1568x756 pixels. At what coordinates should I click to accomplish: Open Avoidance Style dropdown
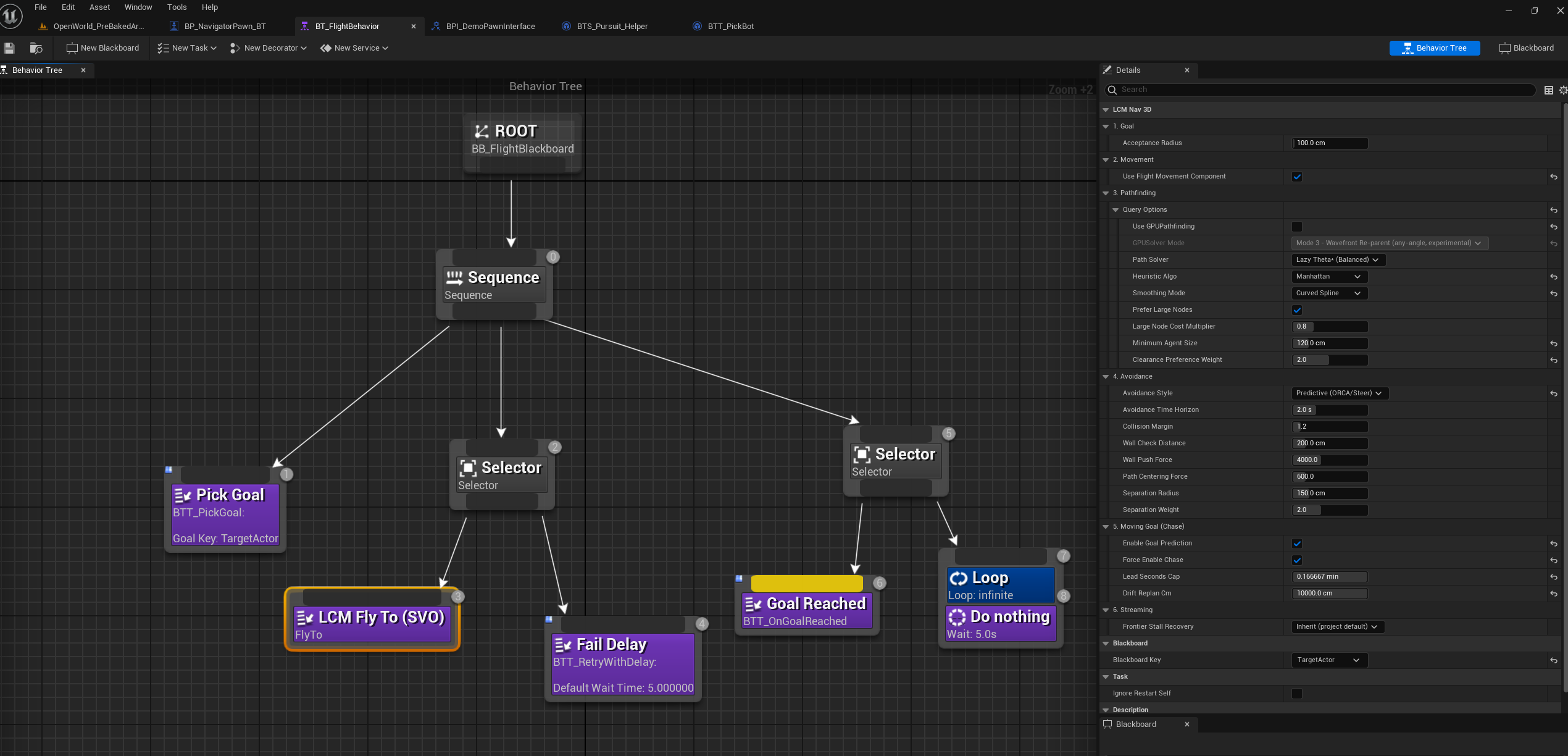pyautogui.click(x=1340, y=393)
